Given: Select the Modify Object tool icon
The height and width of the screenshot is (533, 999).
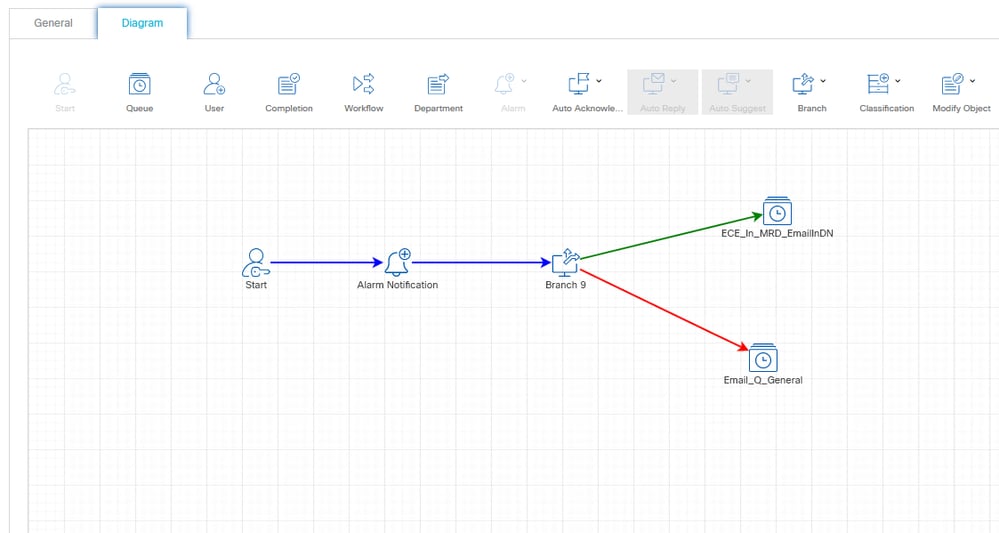Looking at the screenshot, I should [x=952, y=84].
